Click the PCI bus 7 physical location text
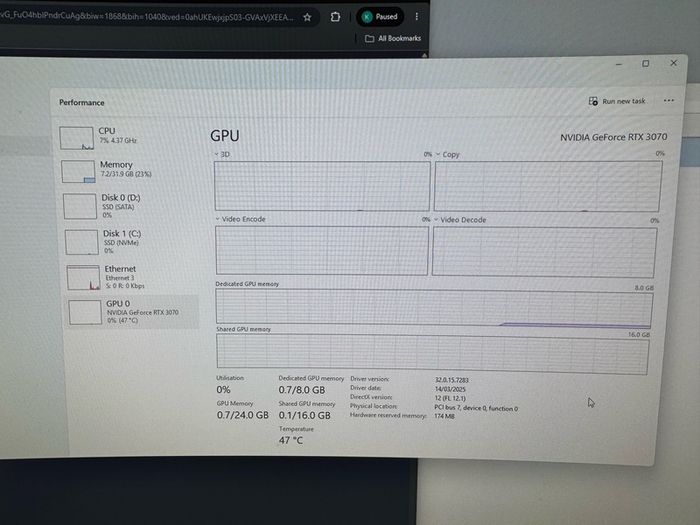 point(476,408)
